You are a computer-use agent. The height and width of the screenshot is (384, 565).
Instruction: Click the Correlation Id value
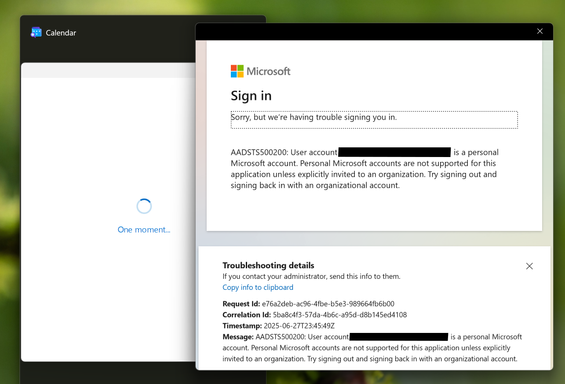pos(340,315)
